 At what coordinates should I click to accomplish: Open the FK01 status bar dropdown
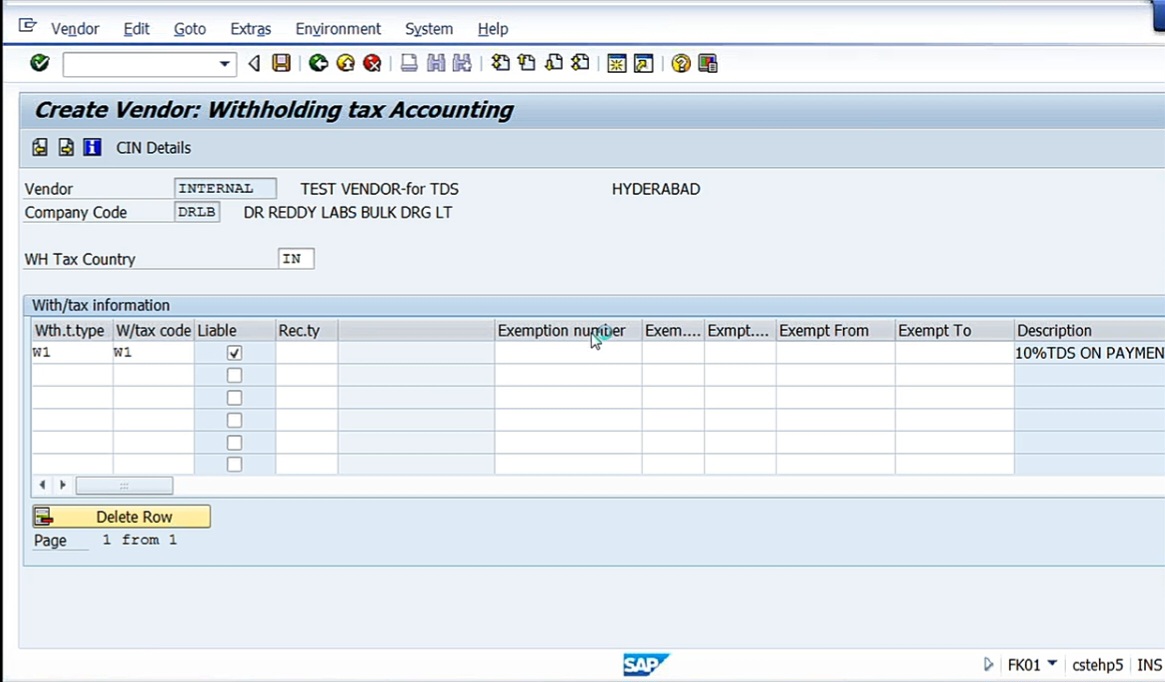pos(1052,663)
